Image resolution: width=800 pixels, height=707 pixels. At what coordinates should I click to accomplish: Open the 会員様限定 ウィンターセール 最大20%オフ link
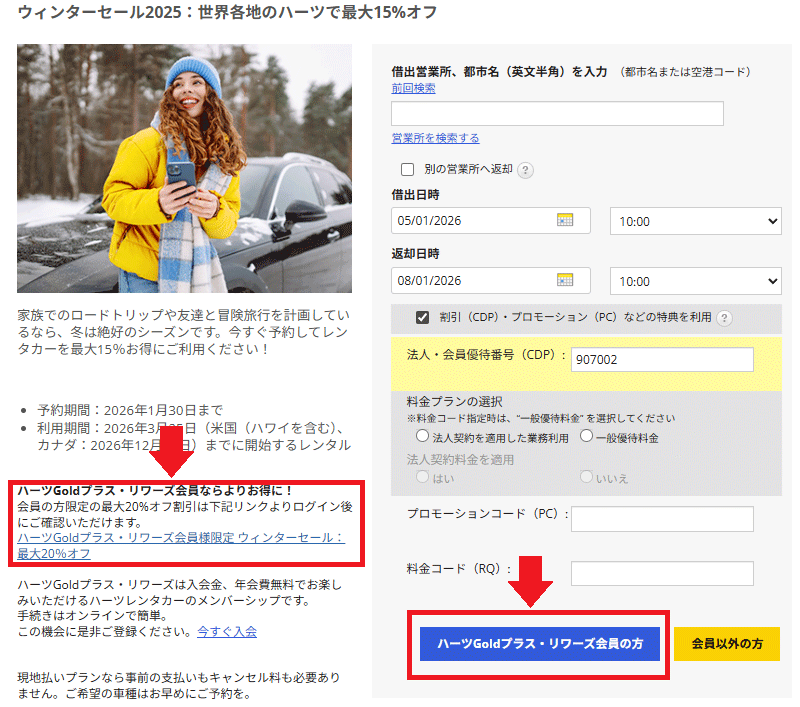pos(180,545)
